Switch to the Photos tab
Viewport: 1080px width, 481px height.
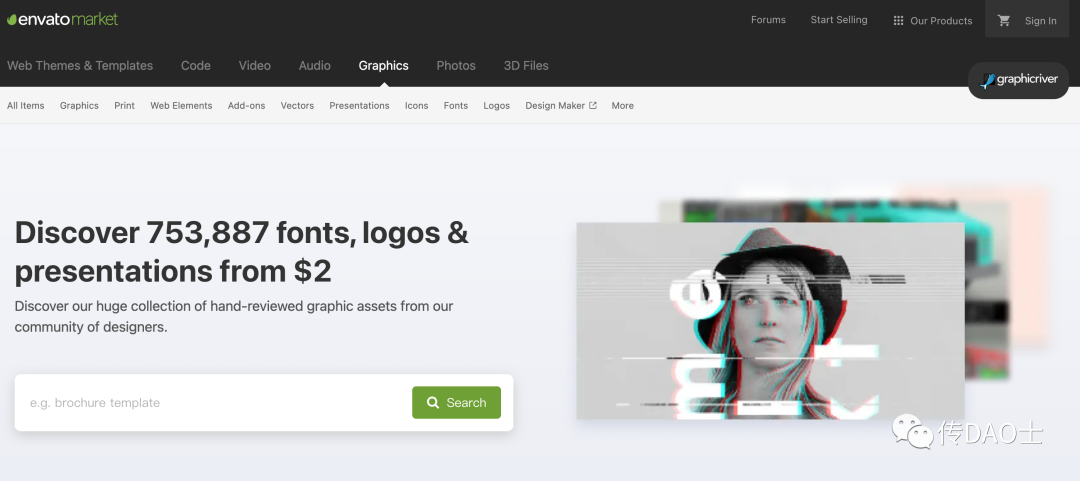click(x=456, y=65)
